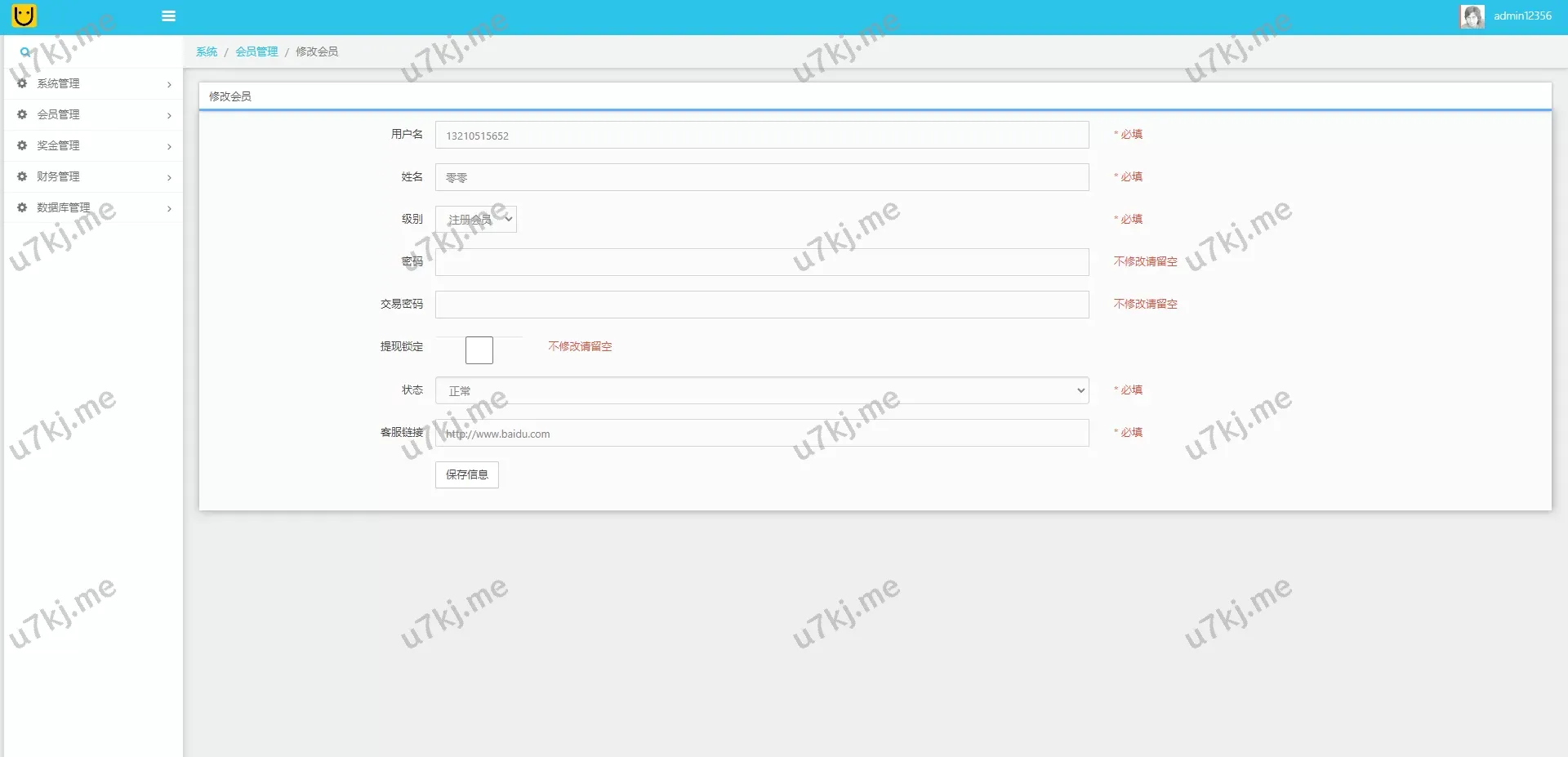This screenshot has height=757, width=1568.
Task: Toggle the hamburger menu icon
Action: 169,16
